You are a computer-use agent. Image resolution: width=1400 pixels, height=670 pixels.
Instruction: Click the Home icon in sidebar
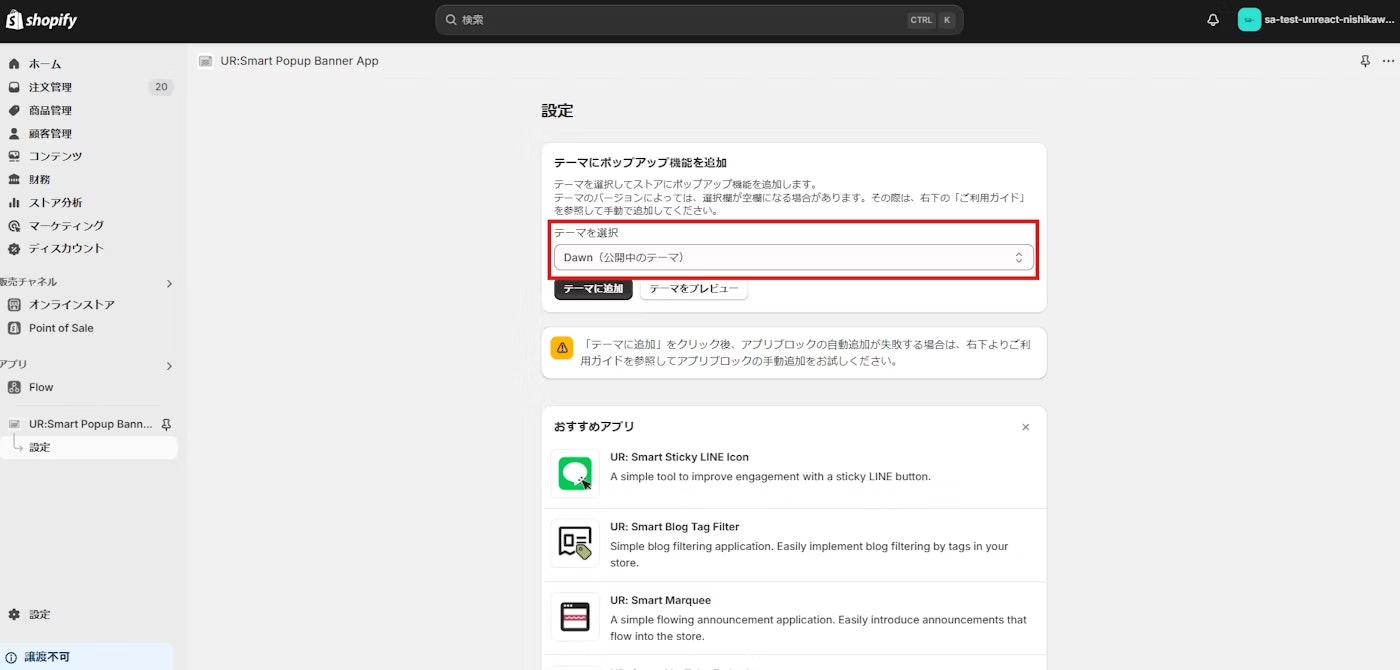[x=14, y=64]
